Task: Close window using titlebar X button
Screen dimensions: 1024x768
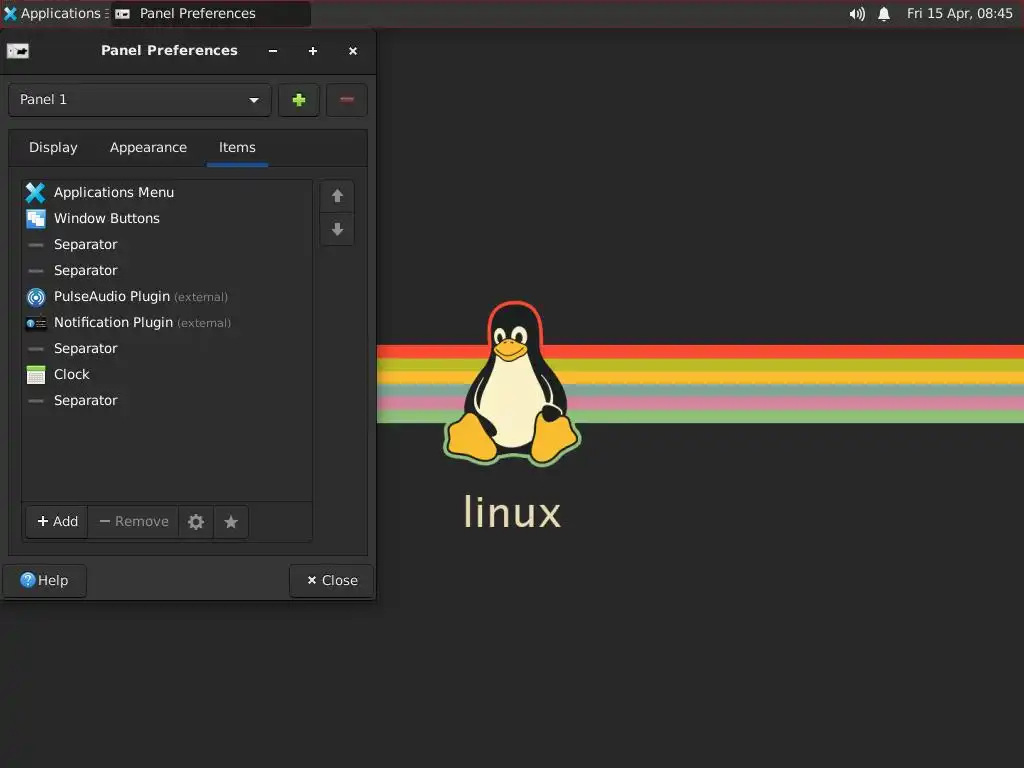Action: 353,51
